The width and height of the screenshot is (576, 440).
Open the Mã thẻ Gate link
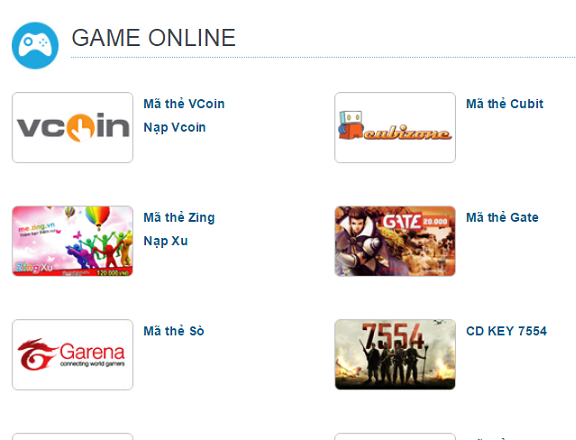pos(502,217)
